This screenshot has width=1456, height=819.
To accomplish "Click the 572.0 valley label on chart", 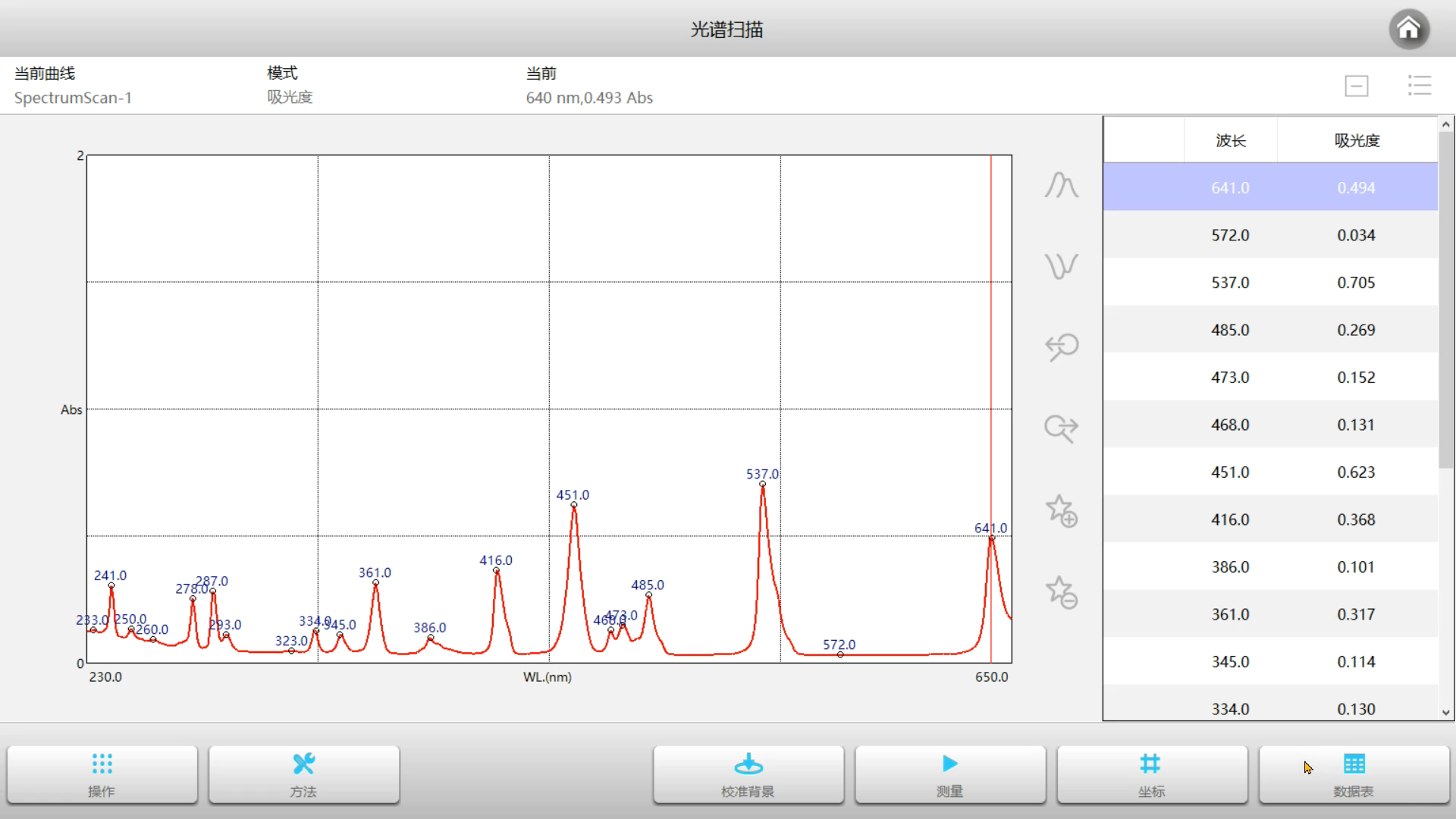I will pos(839,645).
